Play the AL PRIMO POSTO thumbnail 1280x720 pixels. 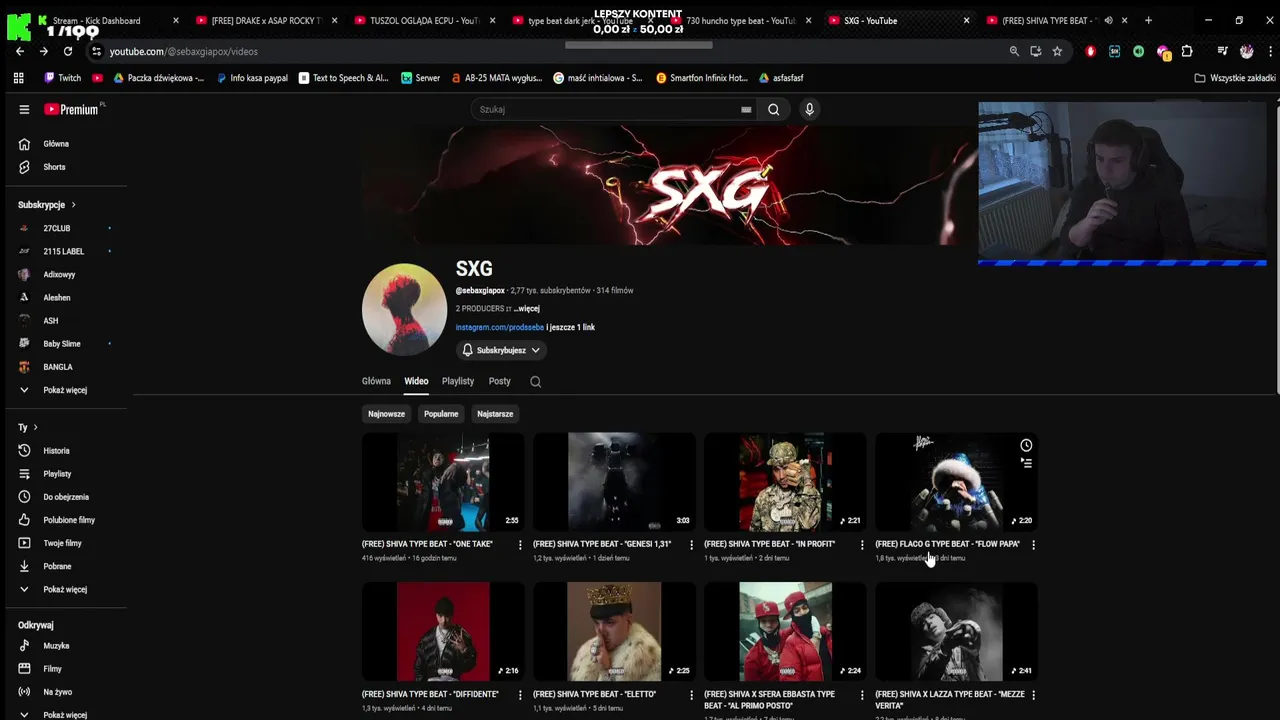pos(785,632)
